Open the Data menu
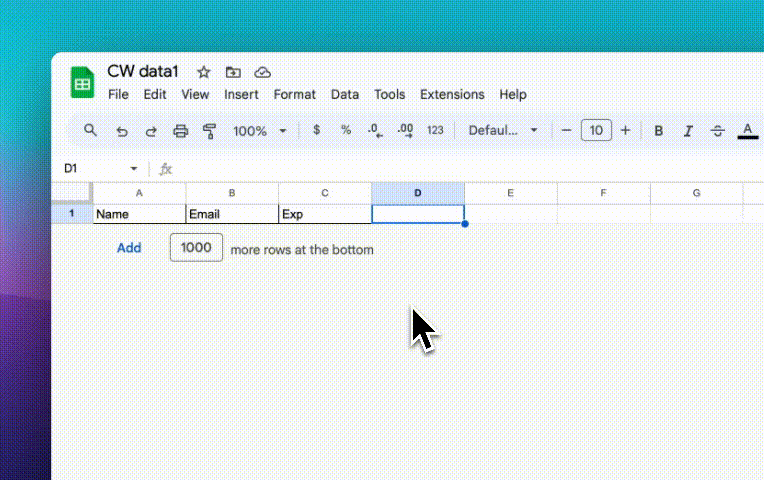 [x=345, y=95]
